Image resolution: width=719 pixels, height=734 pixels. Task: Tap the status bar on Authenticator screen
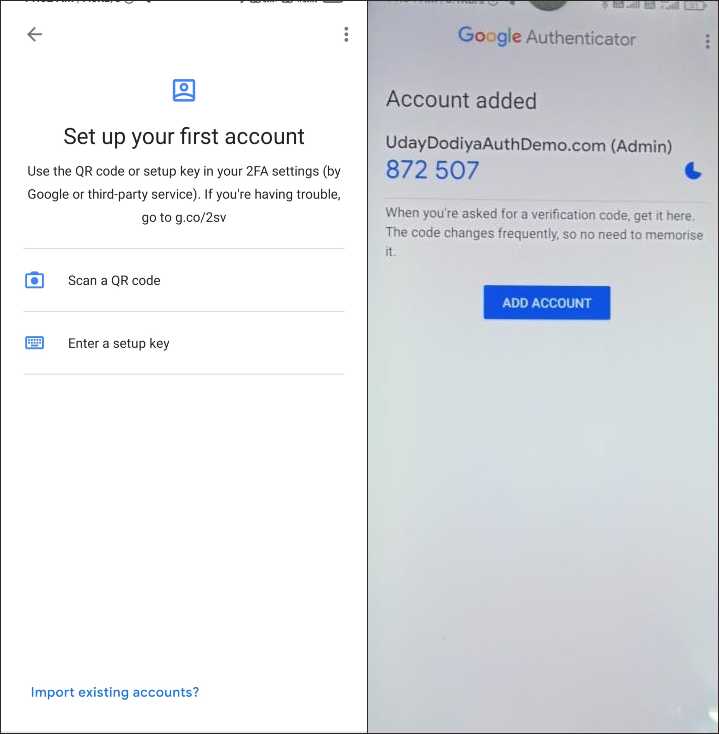543,5
